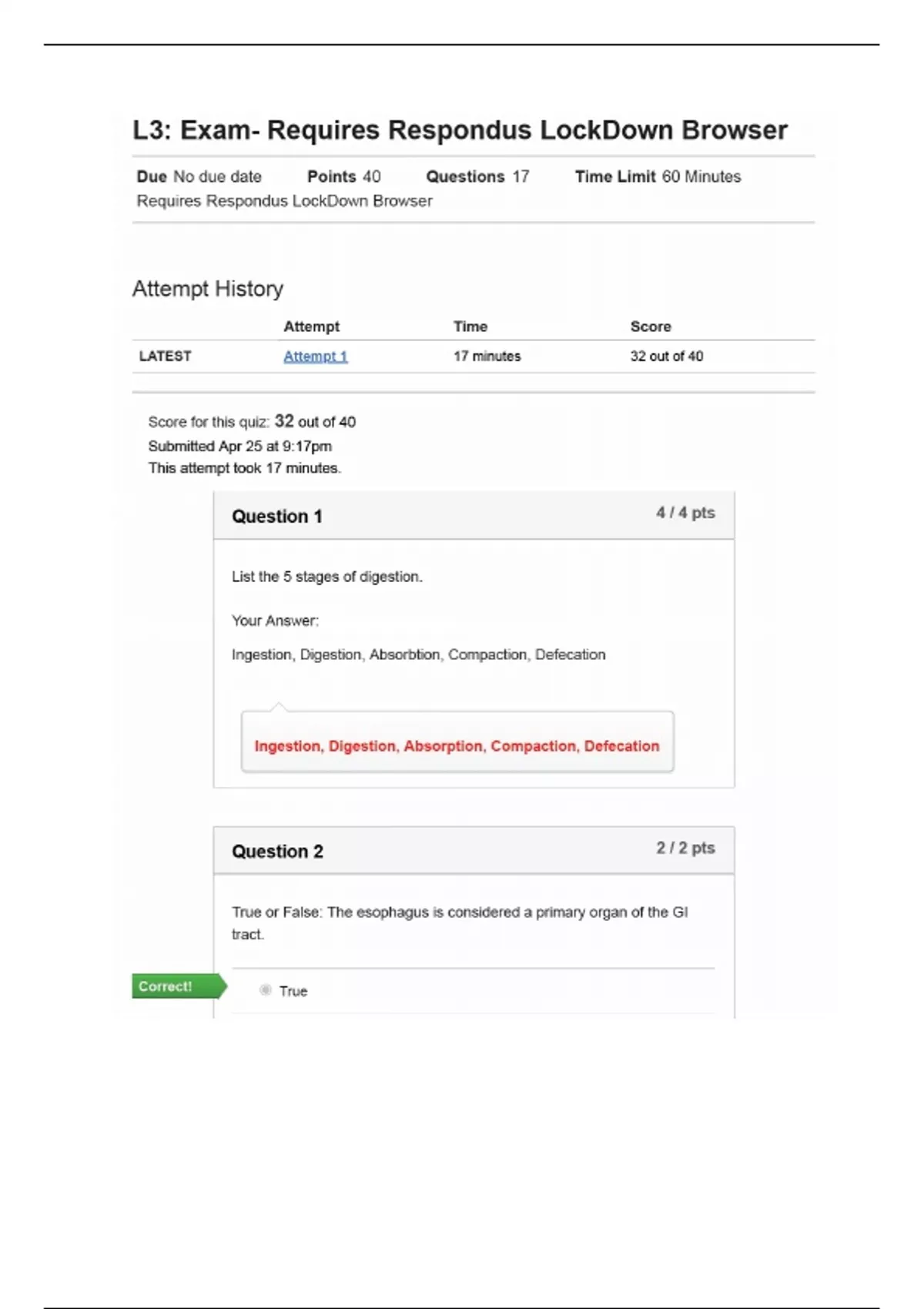Image resolution: width=924 pixels, height=1309 pixels.
Task: Click the Attempt History heading
Action: [x=208, y=289]
